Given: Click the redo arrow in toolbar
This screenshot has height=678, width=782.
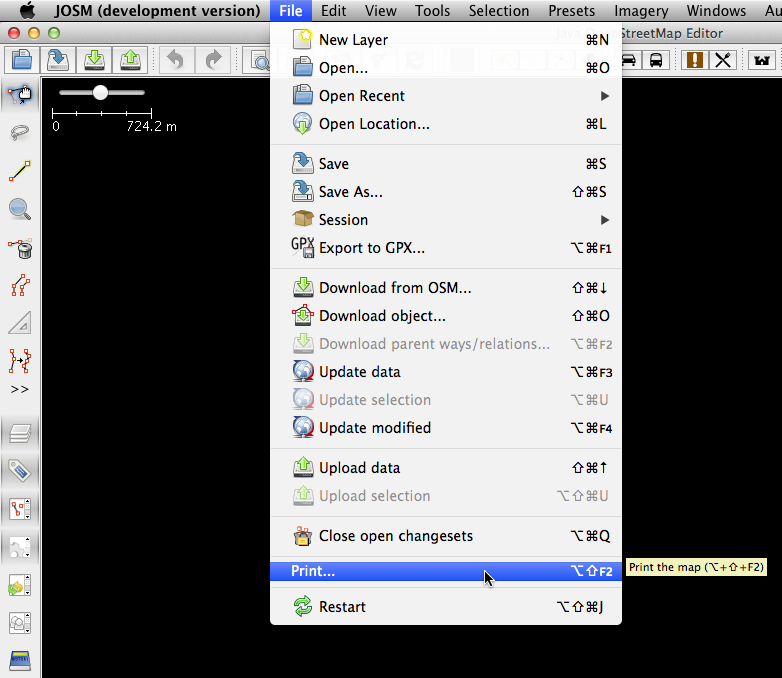Looking at the screenshot, I should coord(213,60).
